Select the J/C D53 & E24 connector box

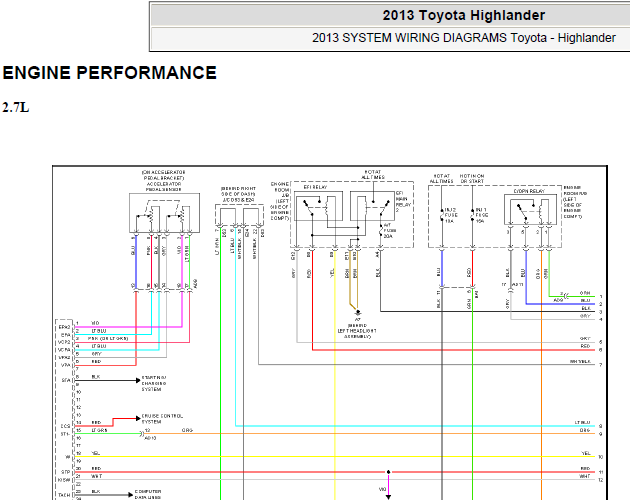[x=239, y=215]
